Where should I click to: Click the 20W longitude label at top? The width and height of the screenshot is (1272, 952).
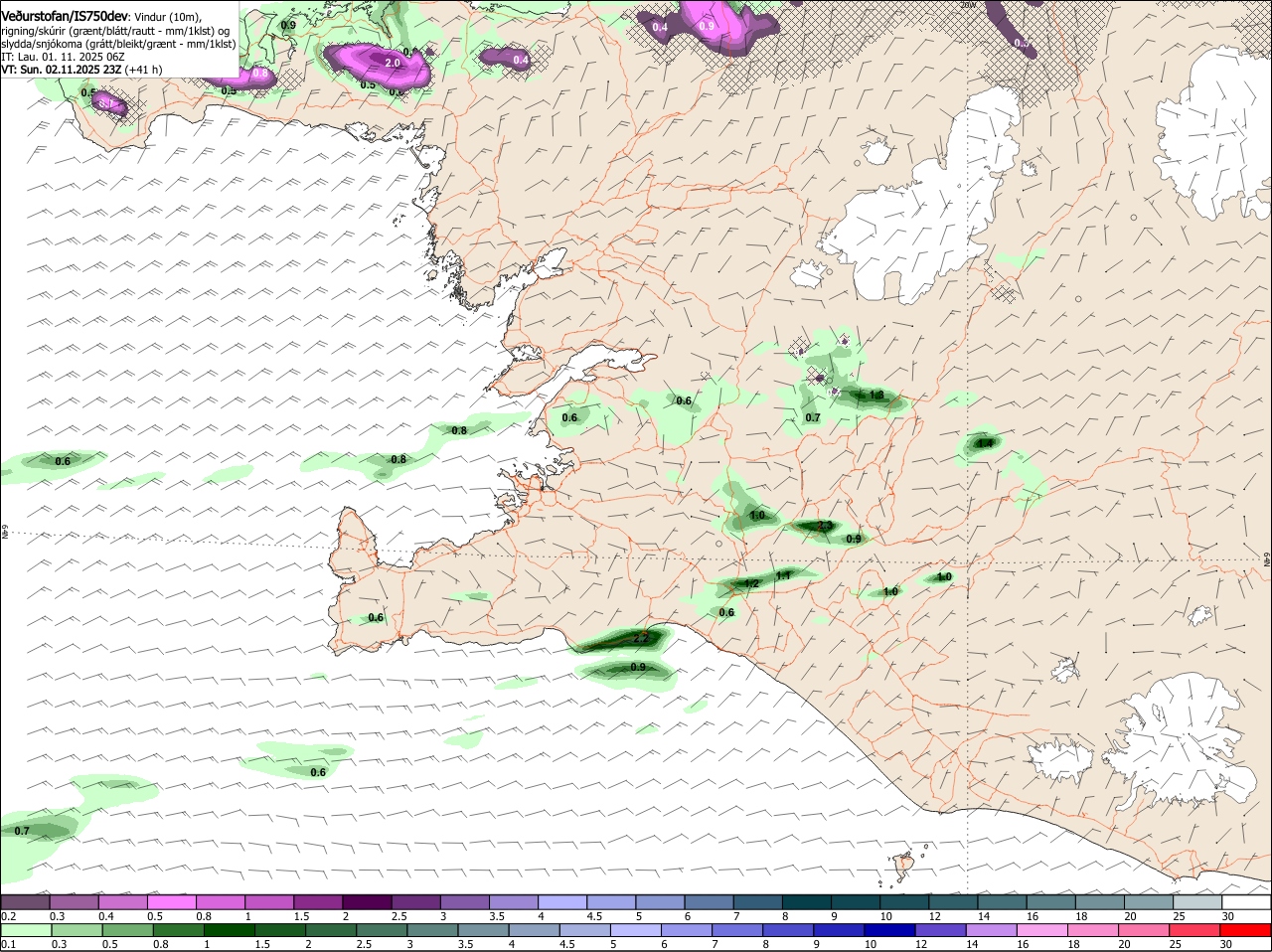(x=968, y=4)
